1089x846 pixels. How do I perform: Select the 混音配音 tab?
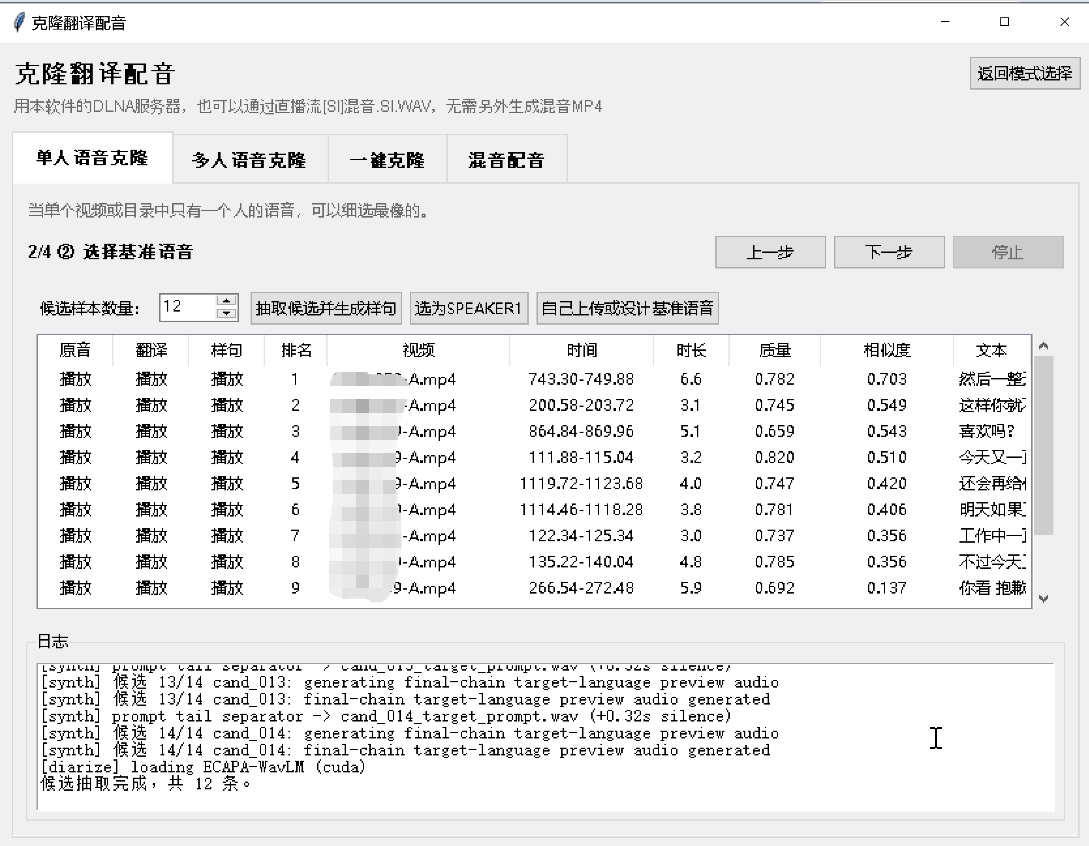pyautogui.click(x=506, y=160)
